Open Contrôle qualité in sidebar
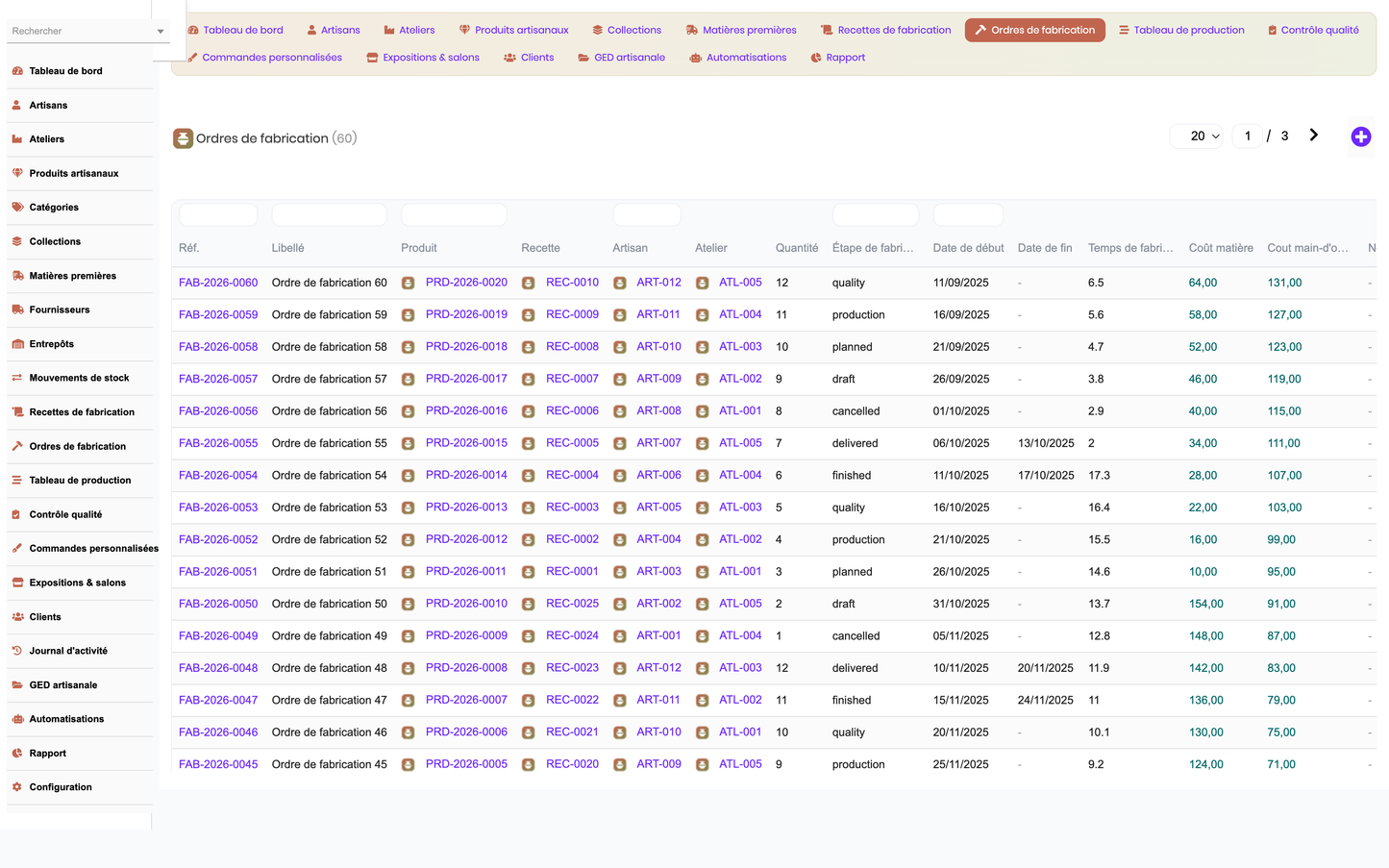1389x868 pixels. coord(65,514)
